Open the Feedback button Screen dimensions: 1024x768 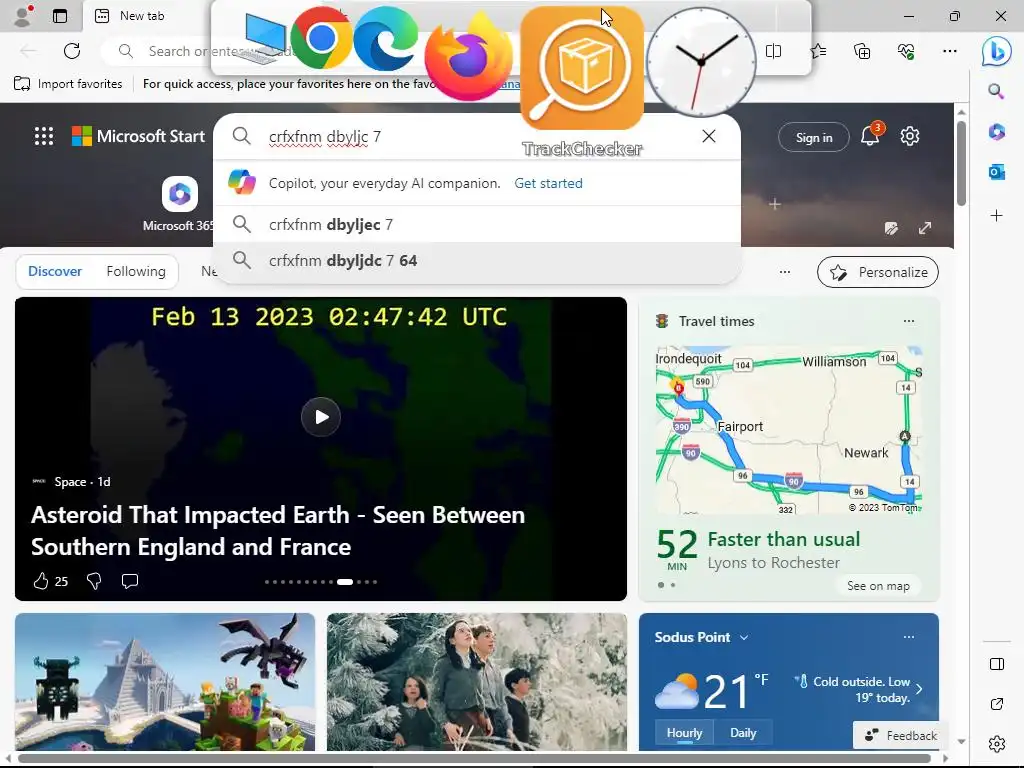coord(901,735)
